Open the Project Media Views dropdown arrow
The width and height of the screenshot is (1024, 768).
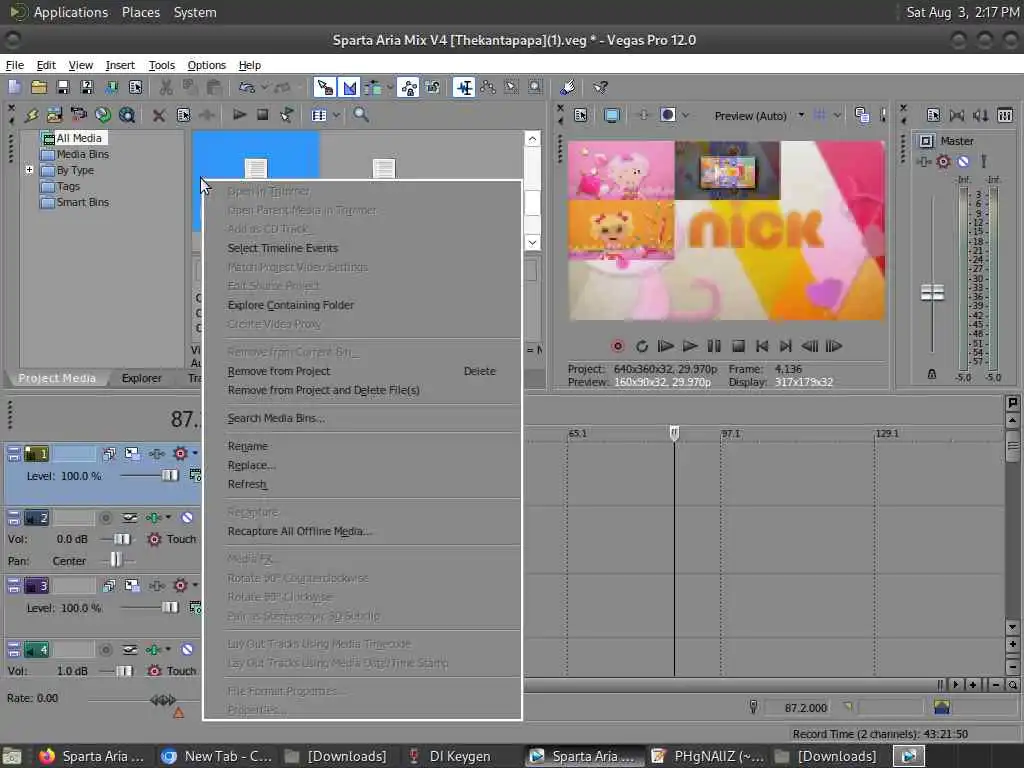pyautogui.click(x=336, y=115)
